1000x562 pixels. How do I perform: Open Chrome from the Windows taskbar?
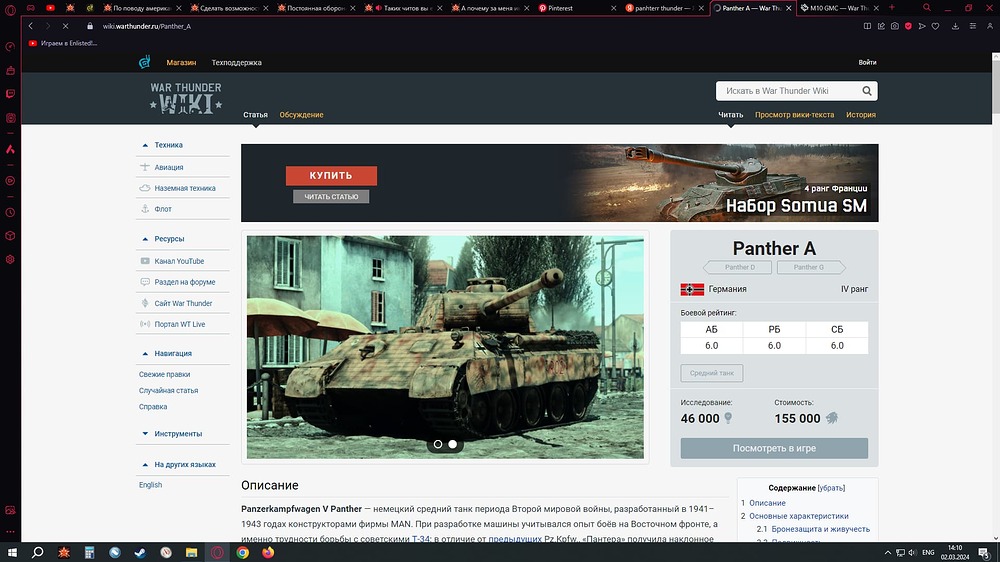click(x=242, y=552)
